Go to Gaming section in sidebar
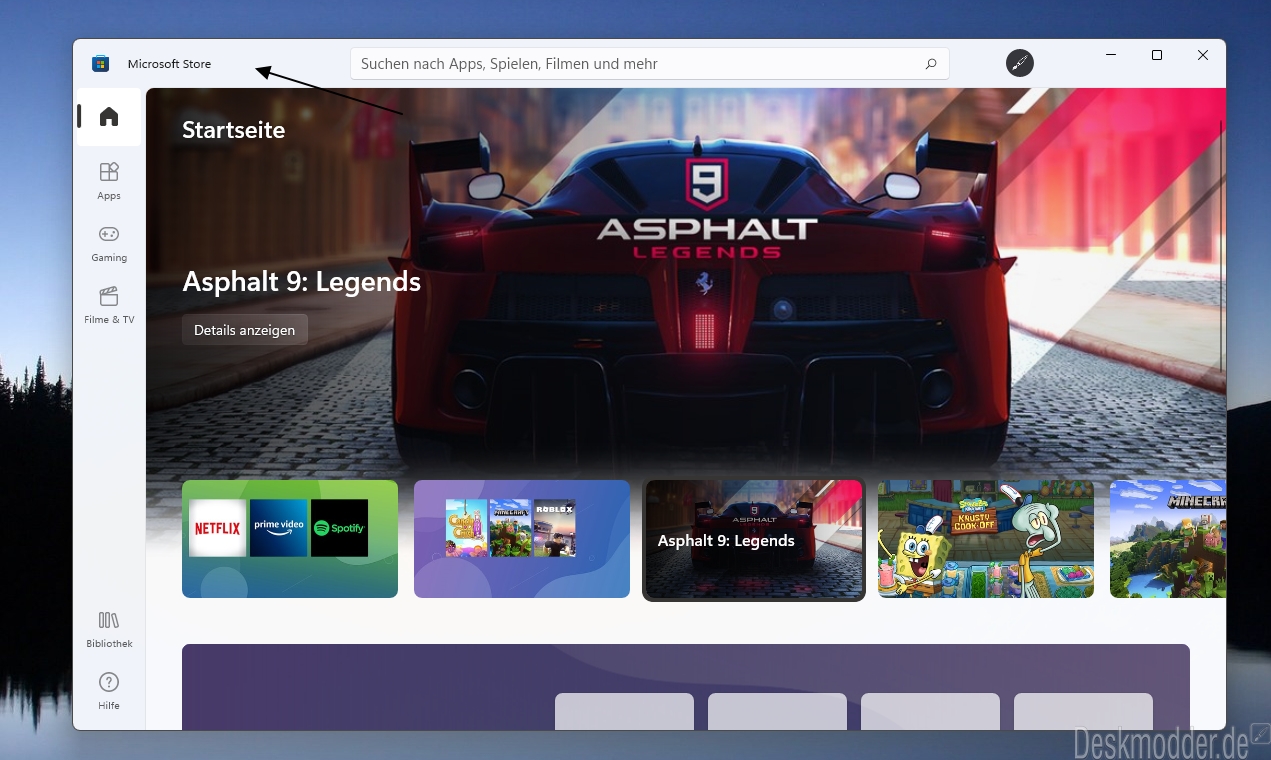 click(109, 243)
